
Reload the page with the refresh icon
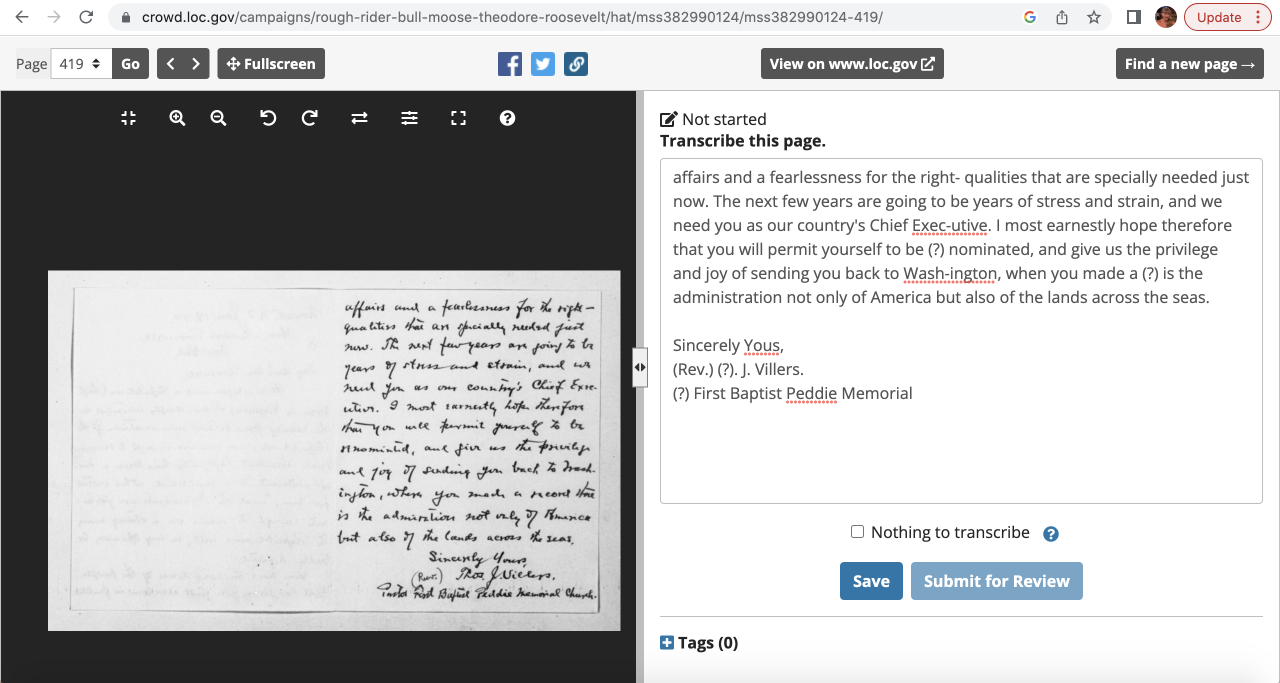[86, 17]
